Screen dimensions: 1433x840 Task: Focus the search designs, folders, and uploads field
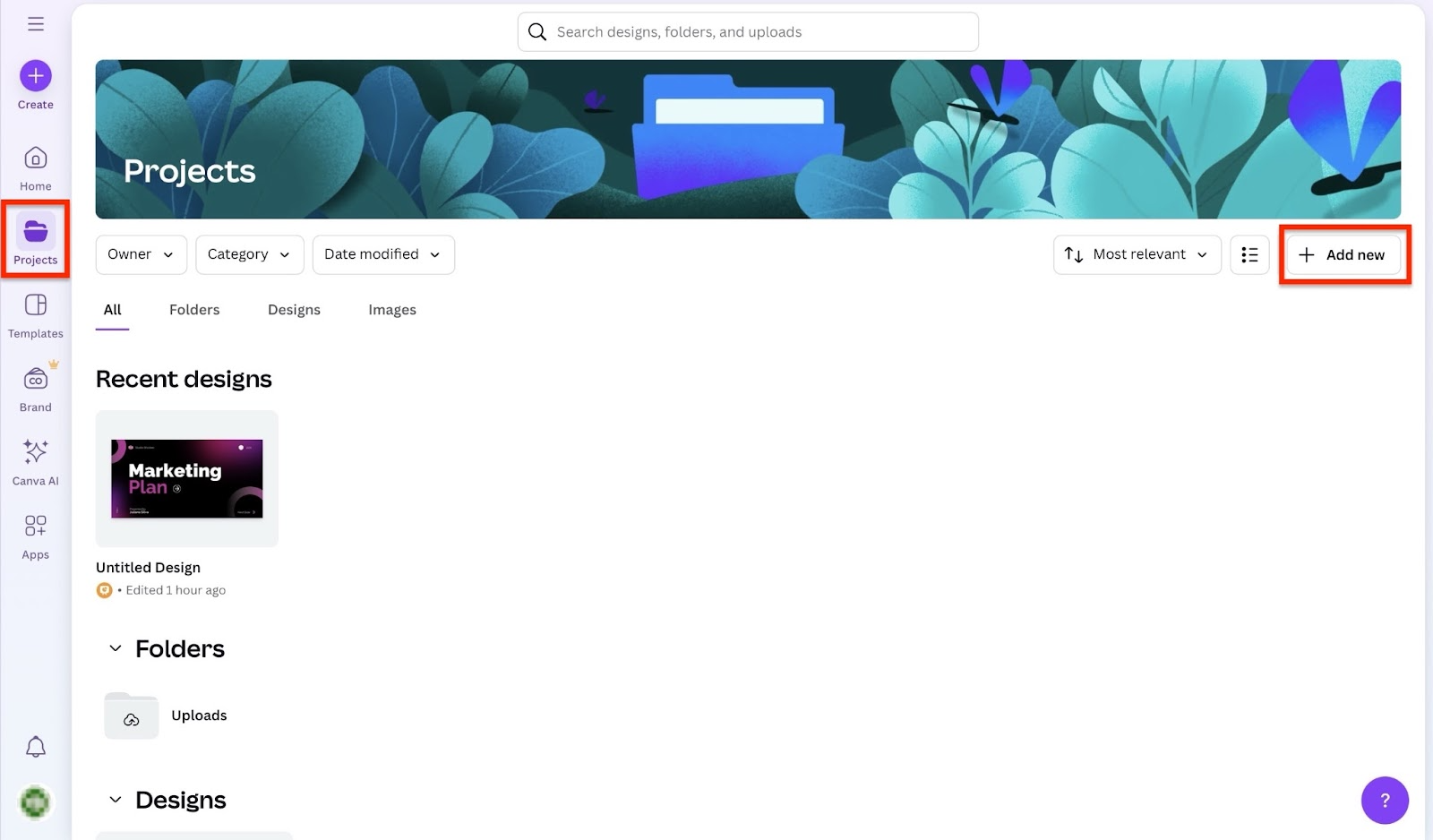pyautogui.click(x=748, y=32)
